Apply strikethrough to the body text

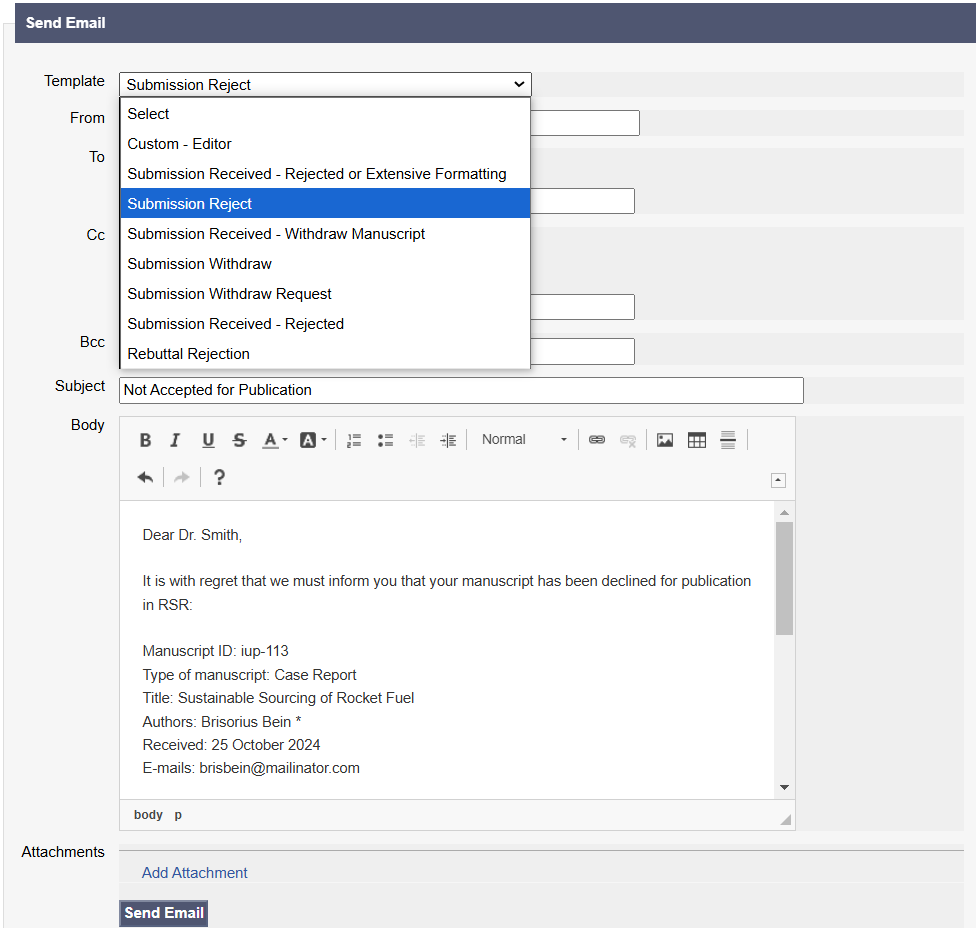(x=239, y=440)
